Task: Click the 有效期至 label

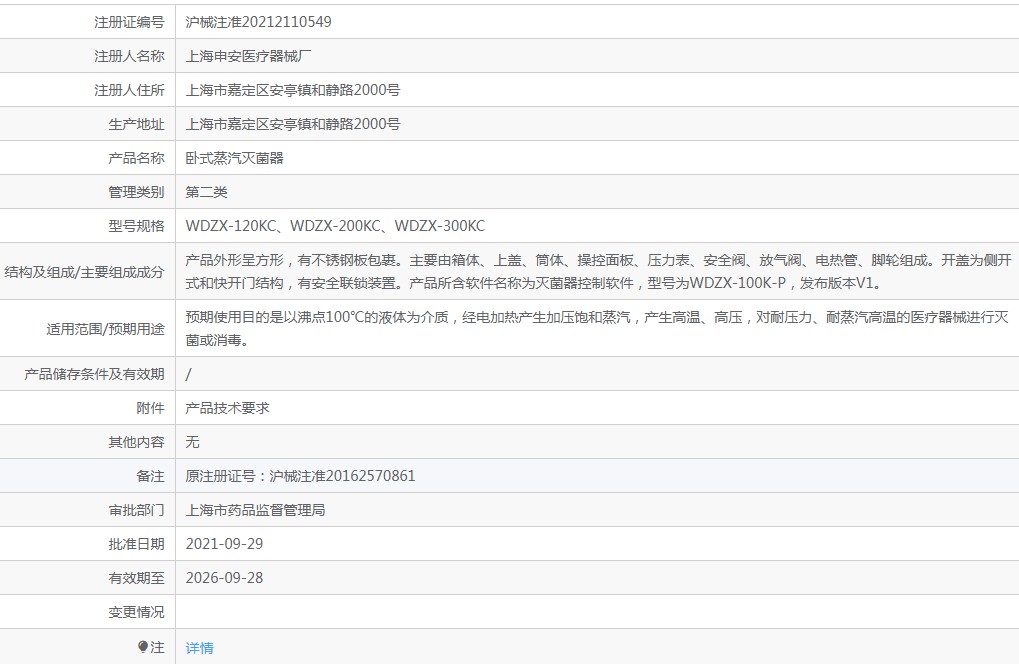Action: pyautogui.click(x=136, y=578)
